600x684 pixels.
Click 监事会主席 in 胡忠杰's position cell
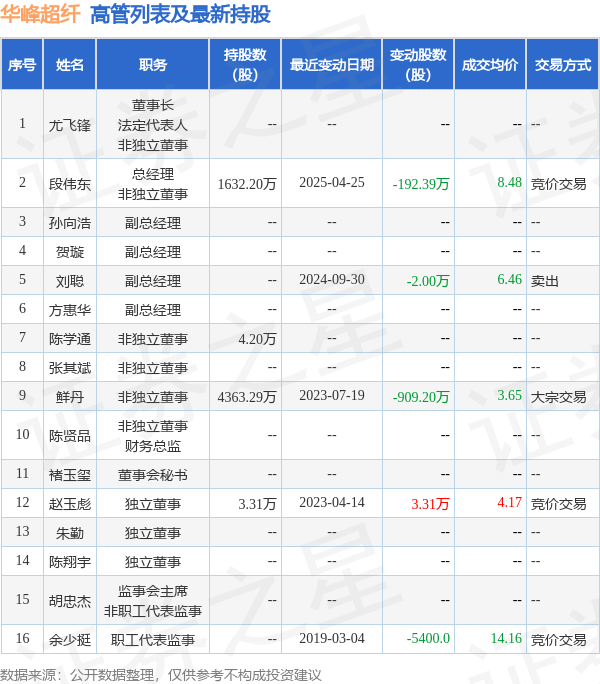click(x=153, y=591)
